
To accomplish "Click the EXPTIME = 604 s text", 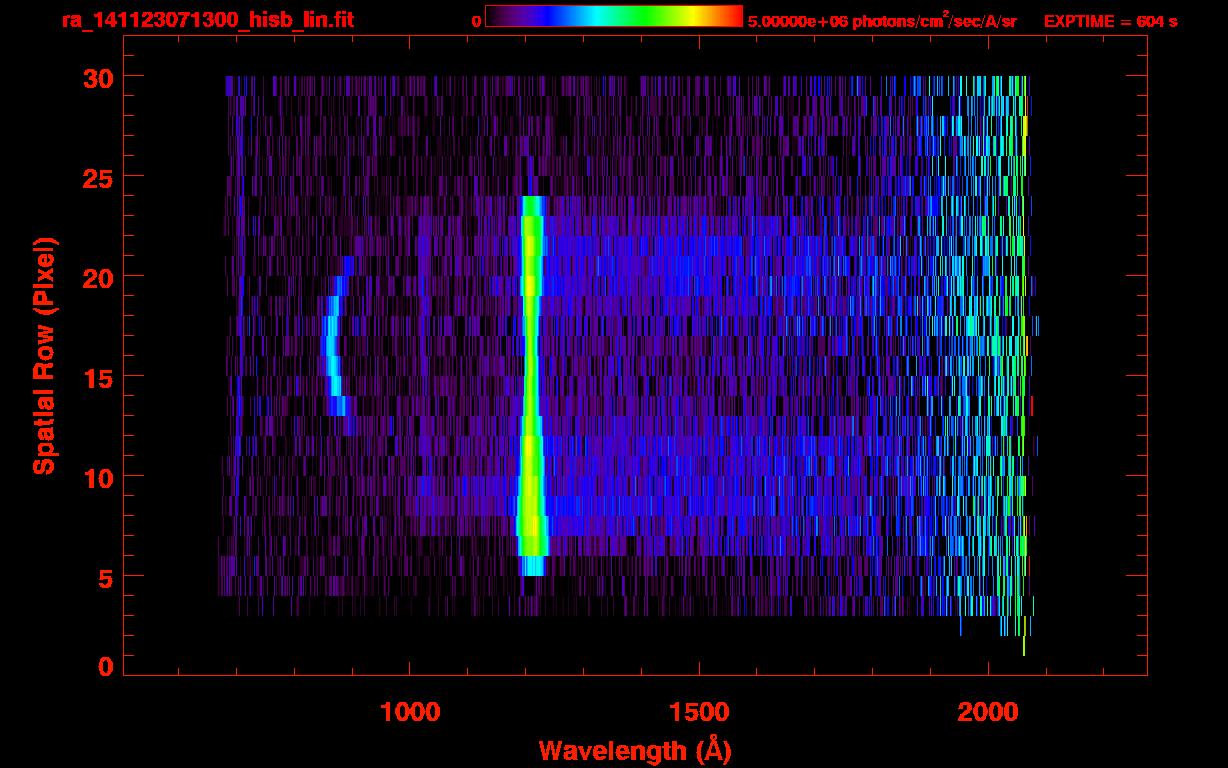I will tap(1110, 21).
